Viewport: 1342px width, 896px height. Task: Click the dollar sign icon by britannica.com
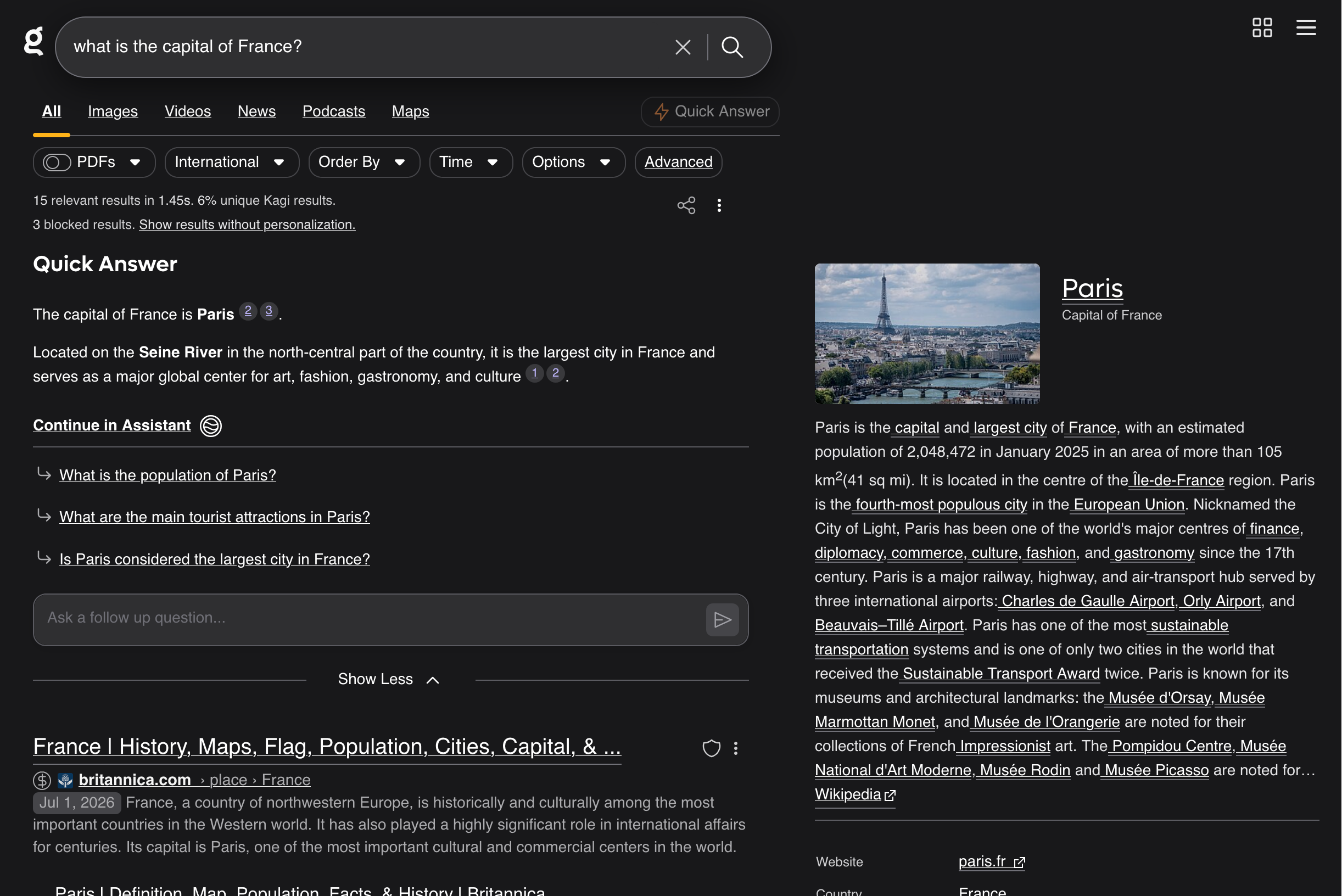tap(42, 780)
